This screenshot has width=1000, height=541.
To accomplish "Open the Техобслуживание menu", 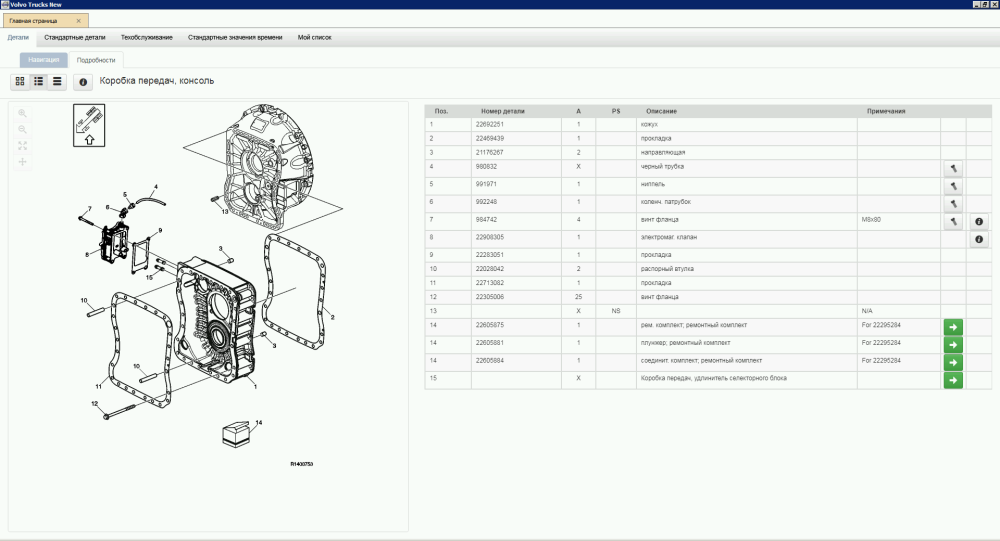I will [x=146, y=37].
